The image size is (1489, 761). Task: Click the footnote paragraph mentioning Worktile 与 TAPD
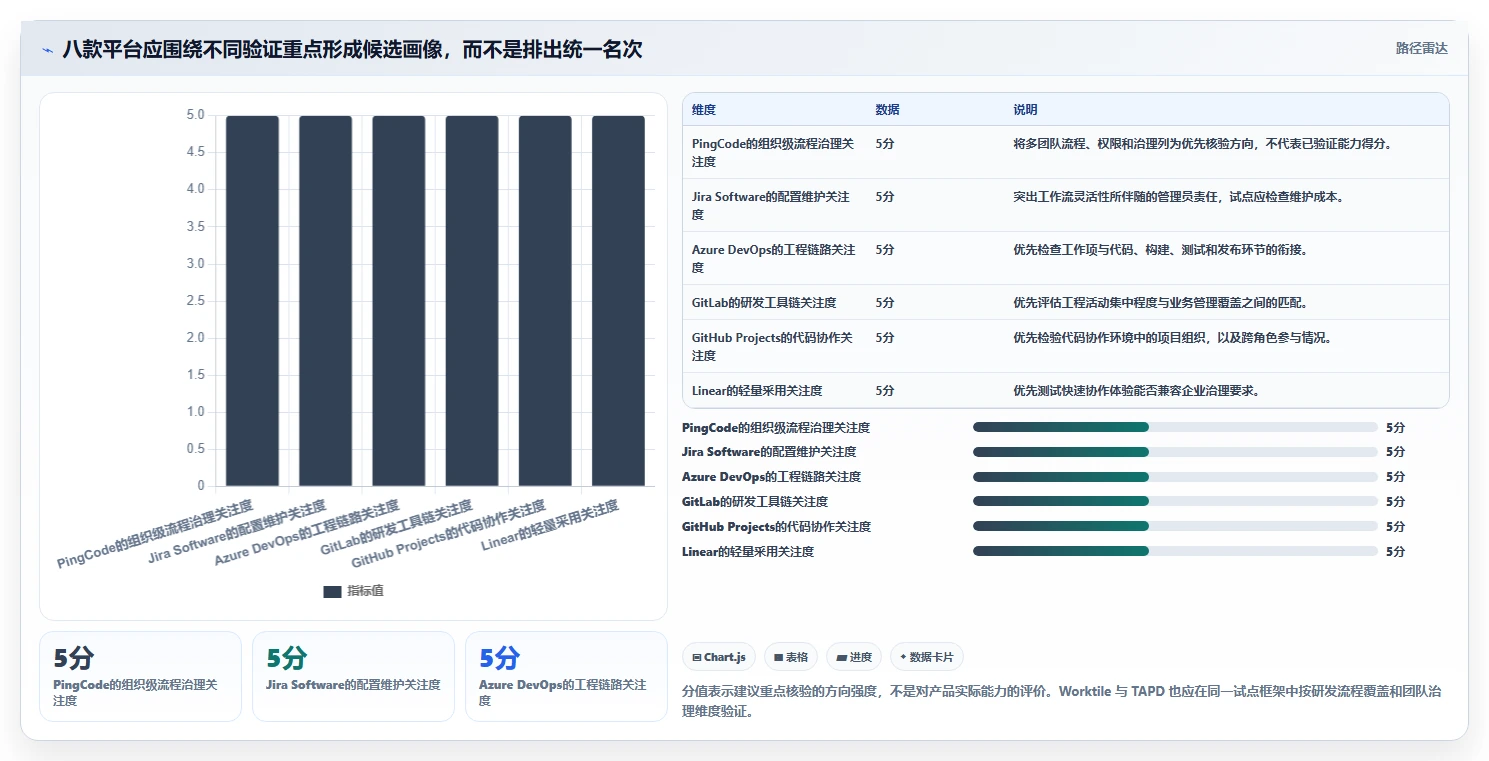click(1061, 701)
